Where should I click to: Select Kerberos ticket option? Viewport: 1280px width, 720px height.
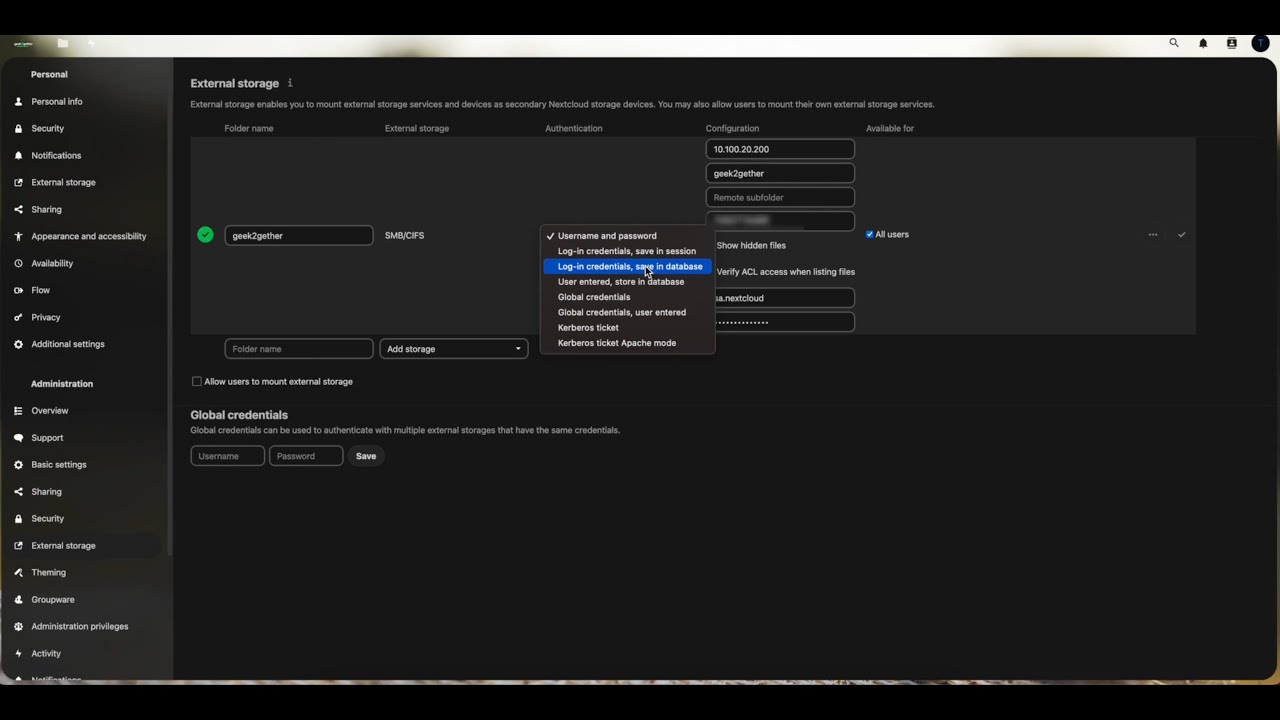(627, 328)
